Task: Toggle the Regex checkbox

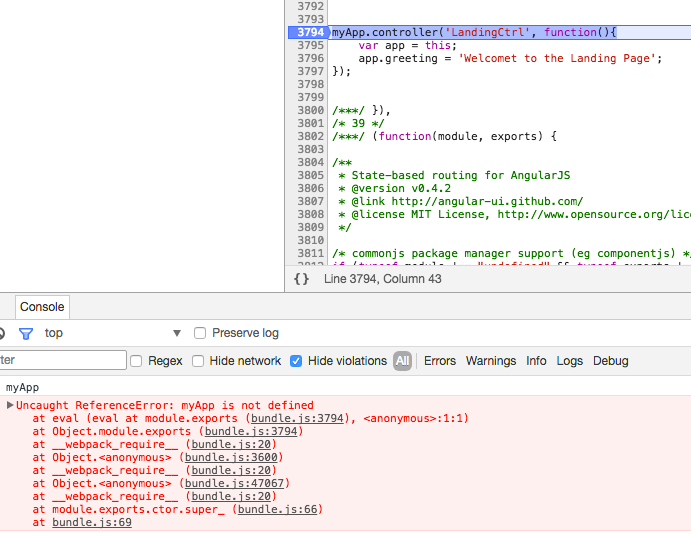Action: (136, 361)
